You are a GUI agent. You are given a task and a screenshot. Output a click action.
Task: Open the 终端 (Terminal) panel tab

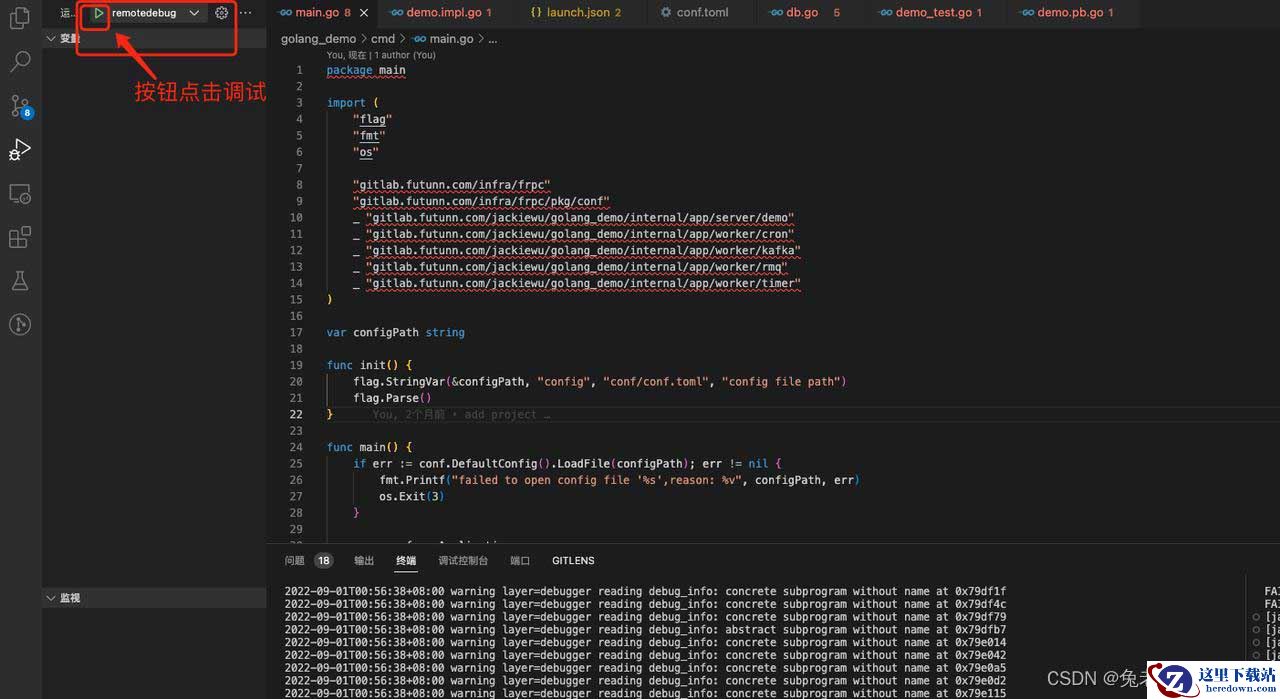pyautogui.click(x=406, y=561)
